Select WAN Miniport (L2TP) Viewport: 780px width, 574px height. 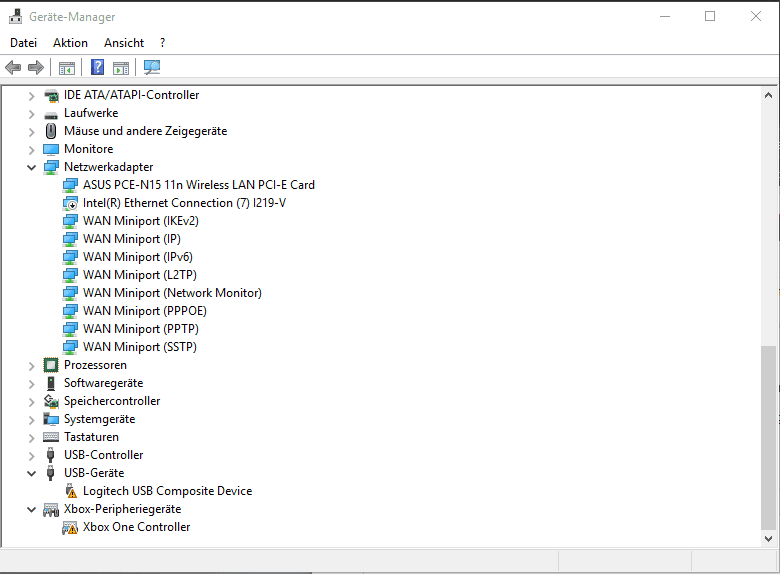point(140,275)
